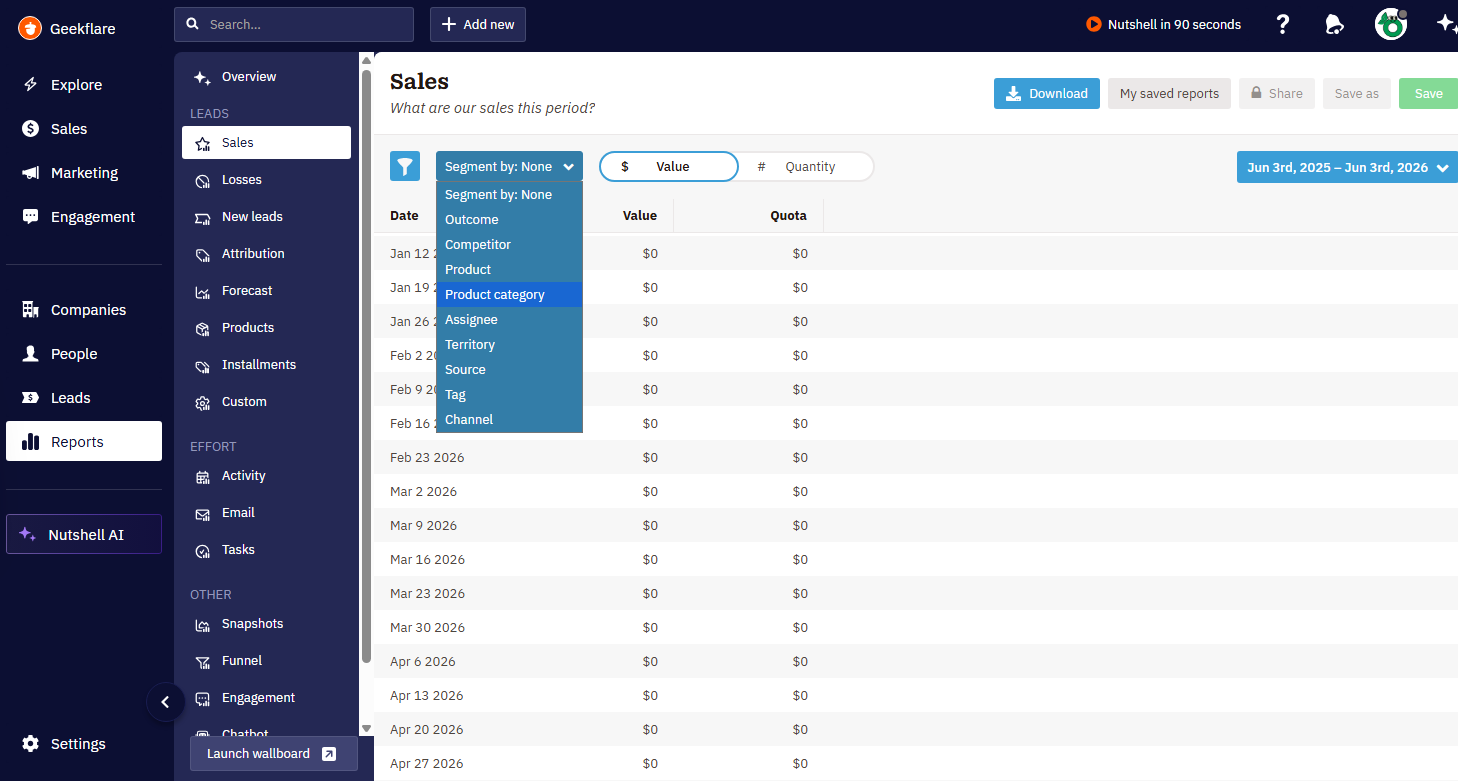Open People person icon
This screenshot has height=781, width=1458.
click(x=31, y=354)
